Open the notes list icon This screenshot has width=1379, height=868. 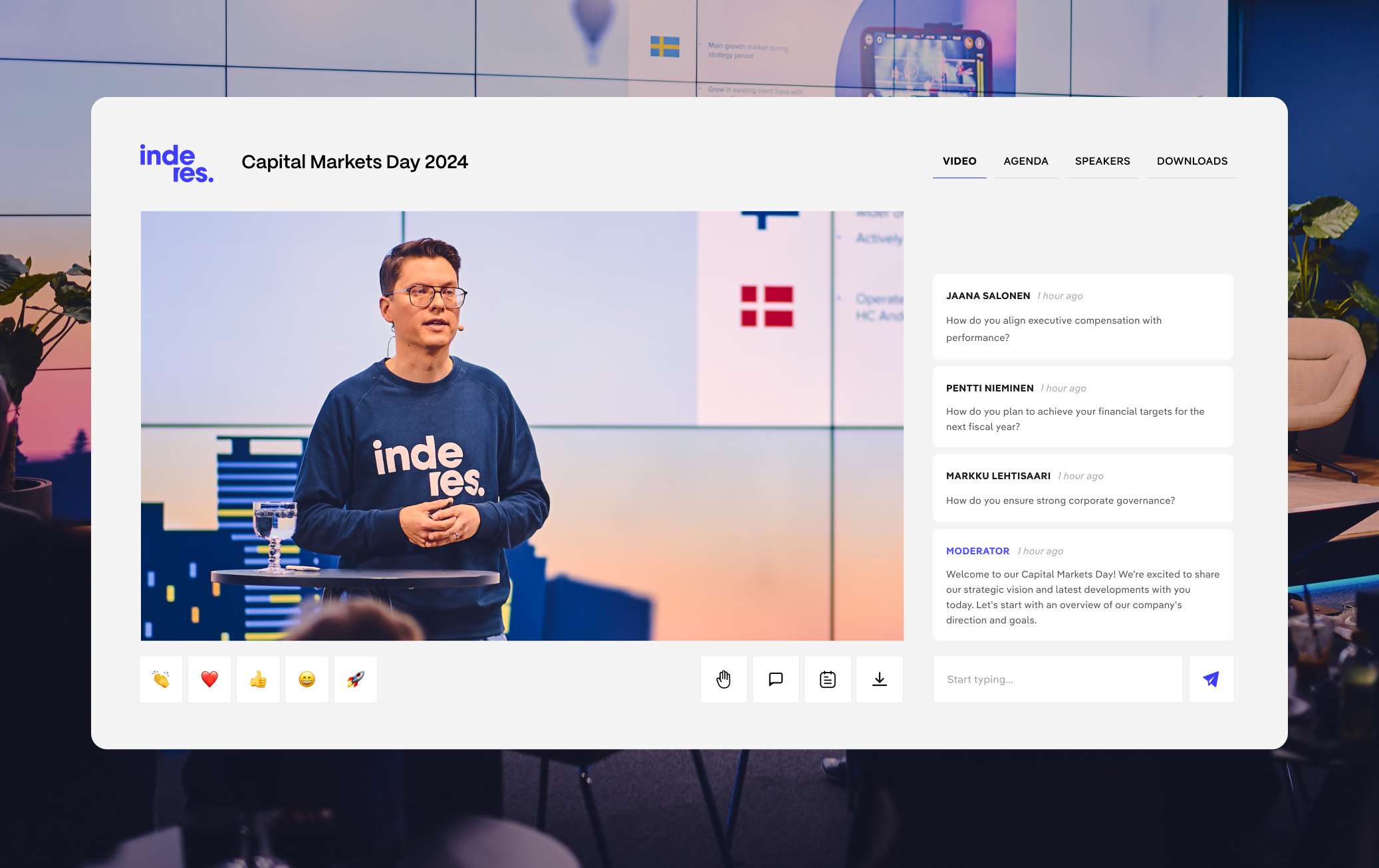tap(827, 679)
